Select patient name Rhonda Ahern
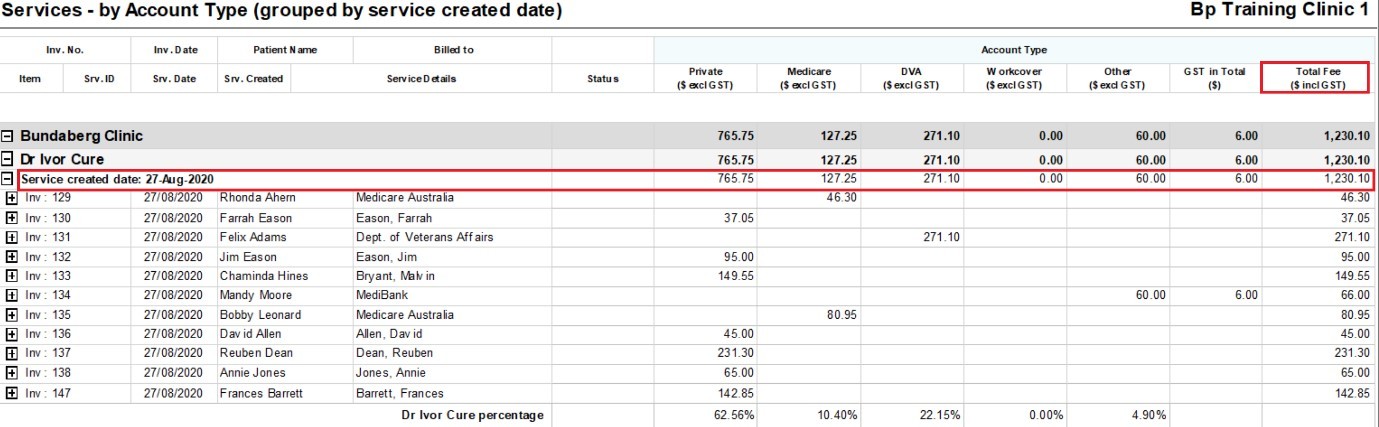The image size is (1379, 427). pos(257,198)
